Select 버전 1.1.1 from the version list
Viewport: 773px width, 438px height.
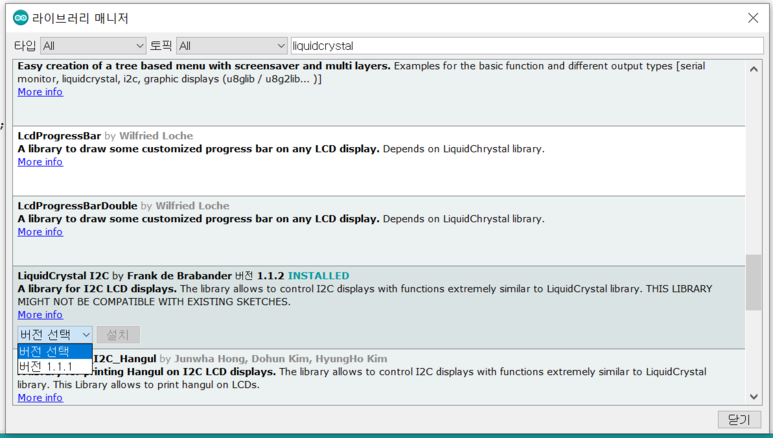(x=55, y=366)
